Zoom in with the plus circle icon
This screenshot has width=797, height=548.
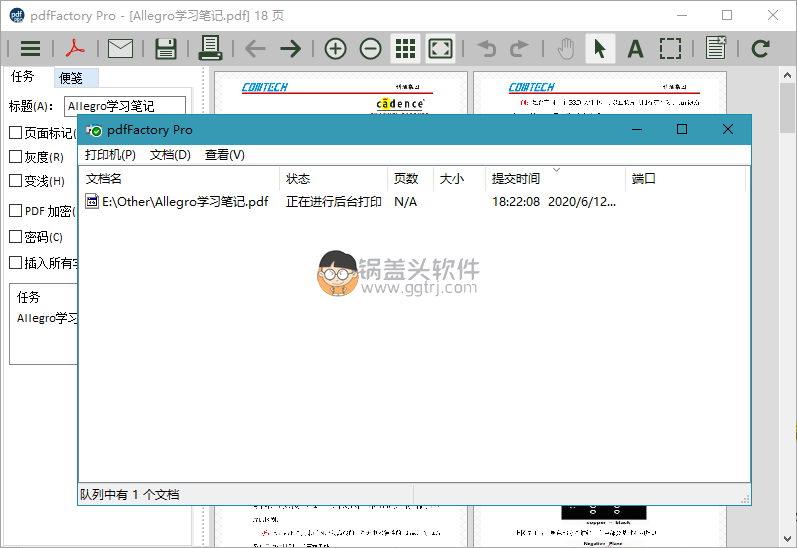click(335, 49)
